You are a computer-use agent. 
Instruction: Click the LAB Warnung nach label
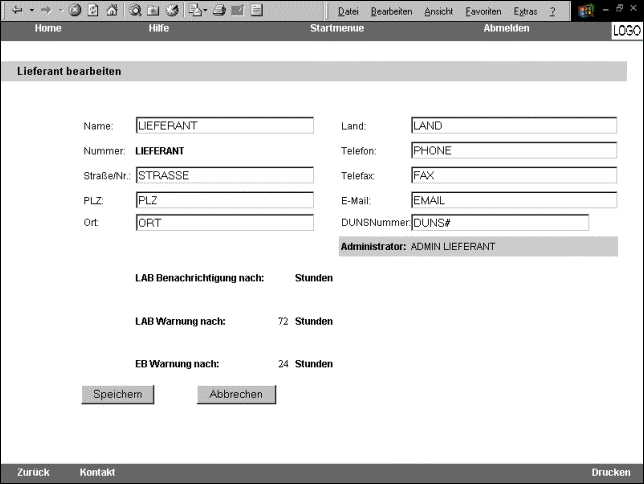click(180, 321)
